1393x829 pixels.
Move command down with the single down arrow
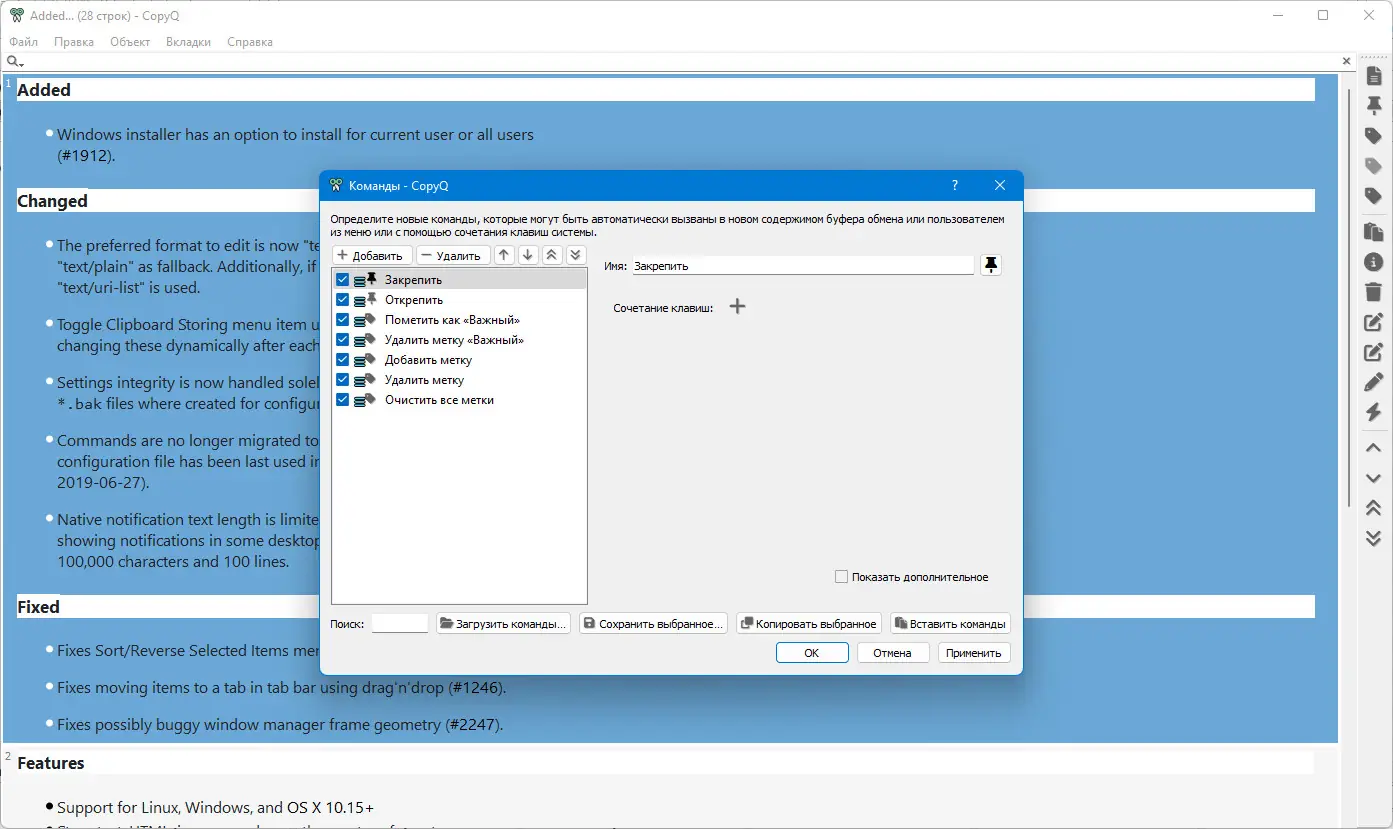tap(528, 255)
